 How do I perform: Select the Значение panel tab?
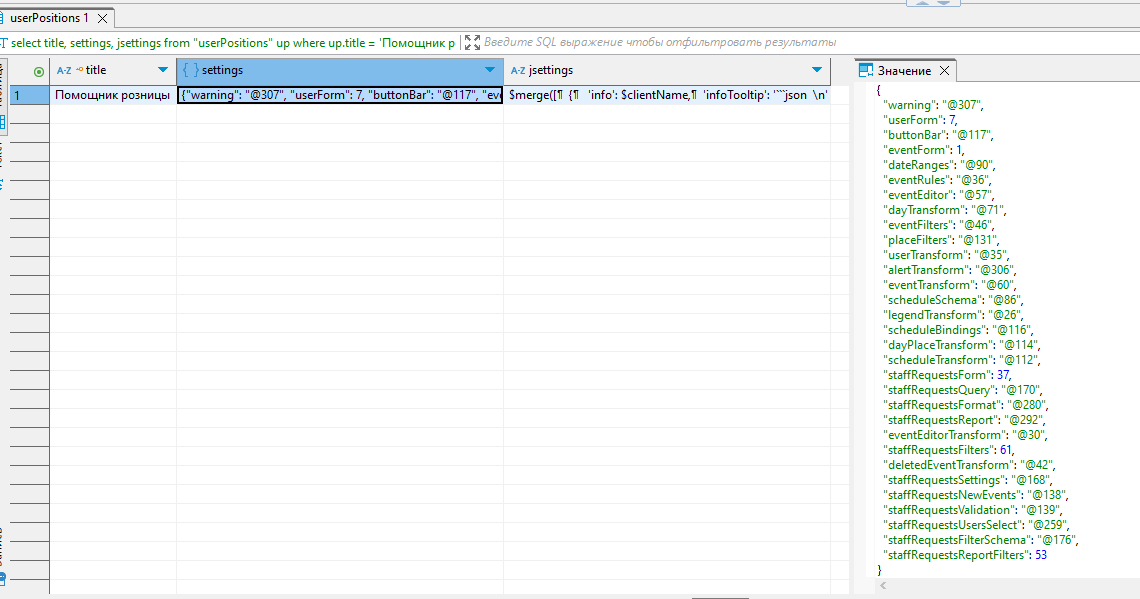tap(904, 71)
